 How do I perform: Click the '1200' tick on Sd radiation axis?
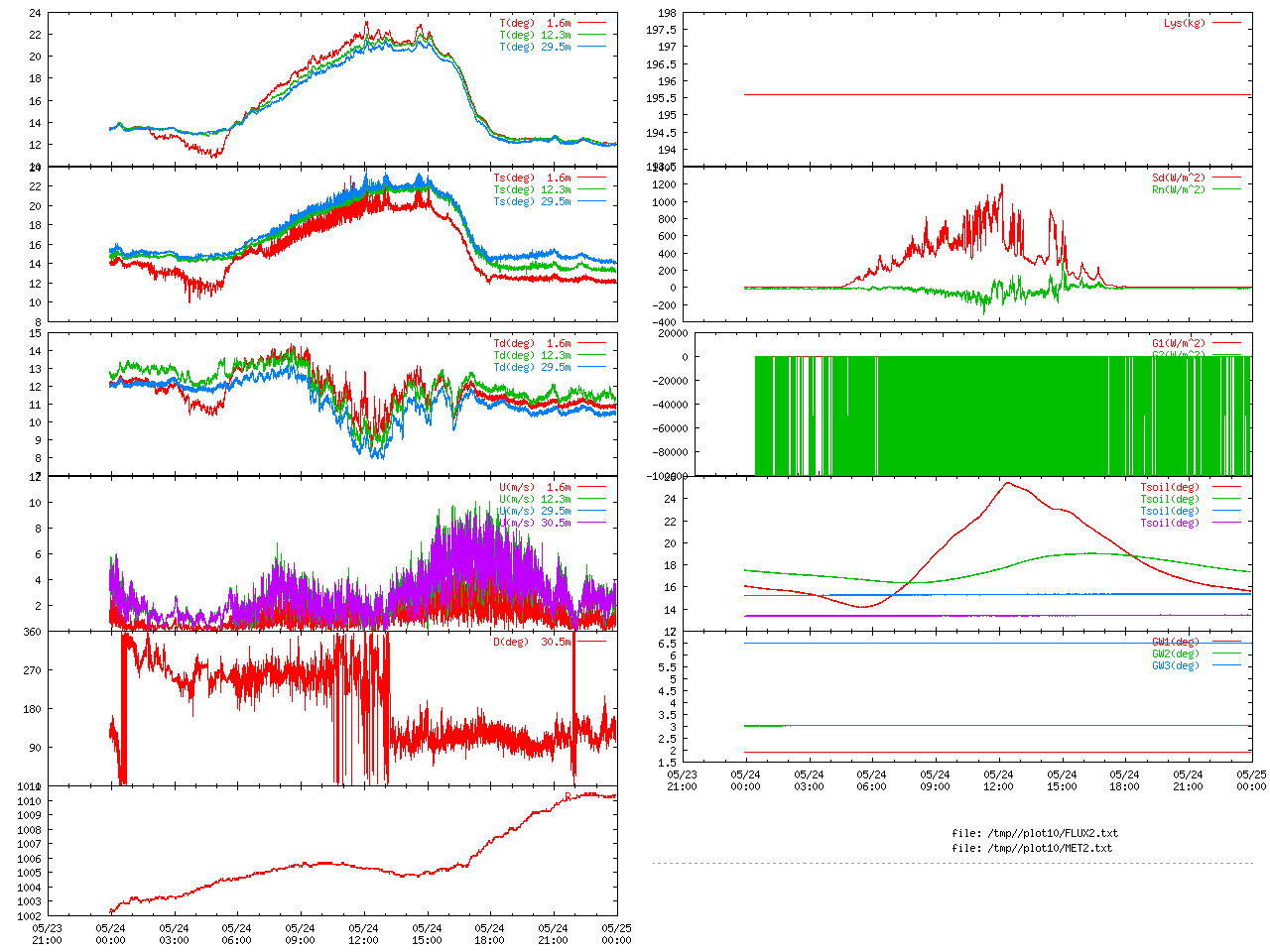click(664, 184)
